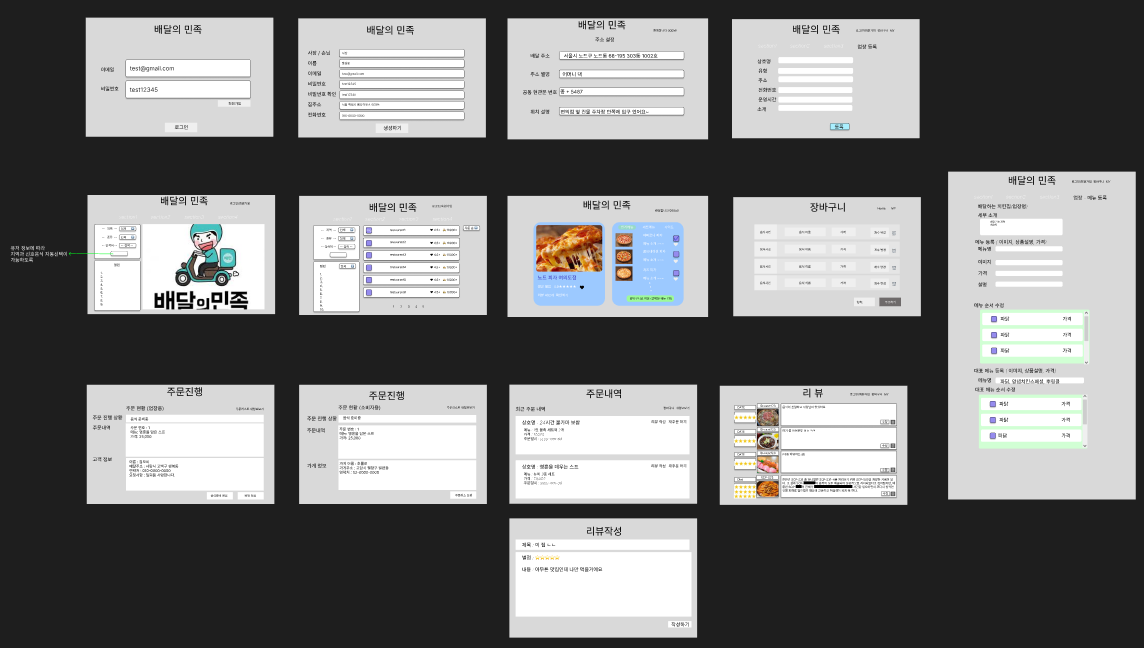Click the black heart icon beside the rating stars
The width and height of the screenshot is (1144, 648).
pyautogui.click(x=581, y=288)
